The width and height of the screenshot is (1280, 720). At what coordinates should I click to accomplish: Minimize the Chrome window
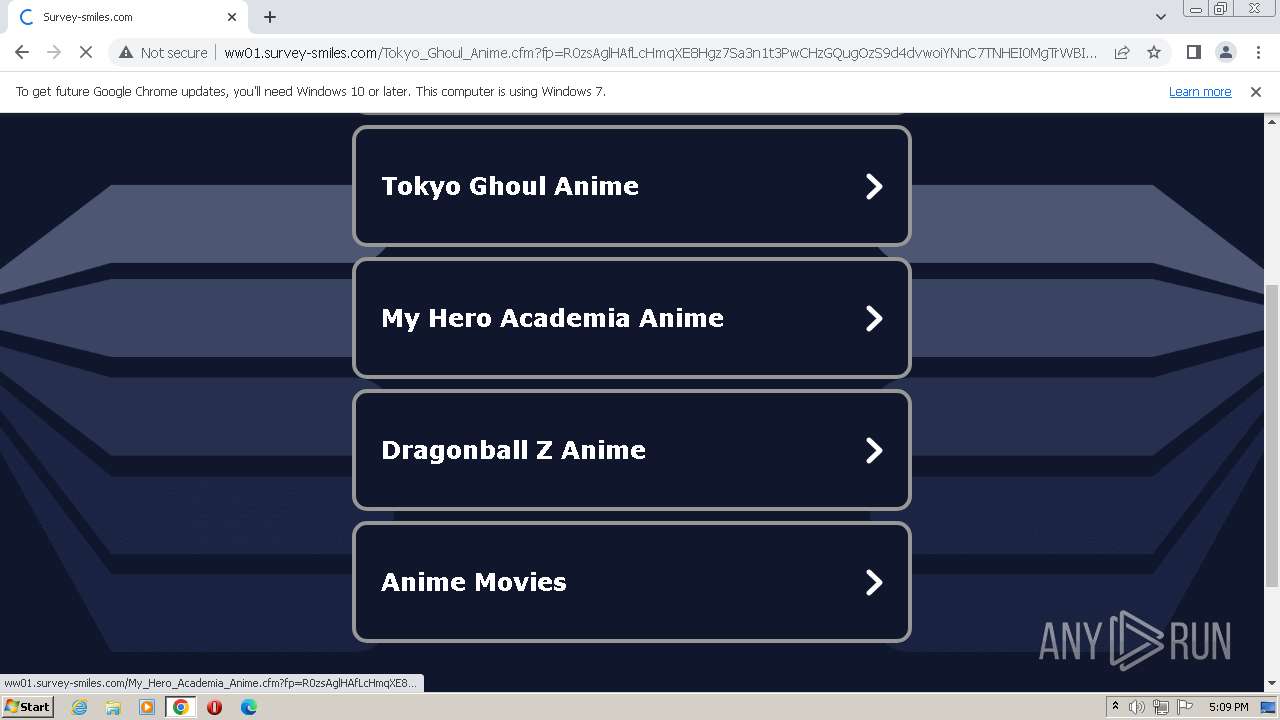tap(1195, 9)
